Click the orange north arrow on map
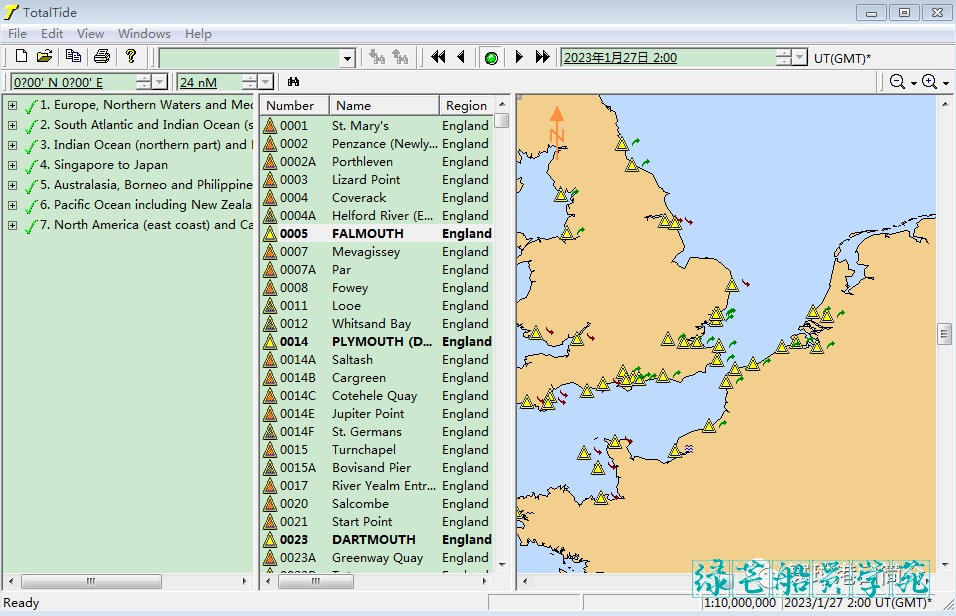This screenshot has width=956, height=616. (557, 132)
